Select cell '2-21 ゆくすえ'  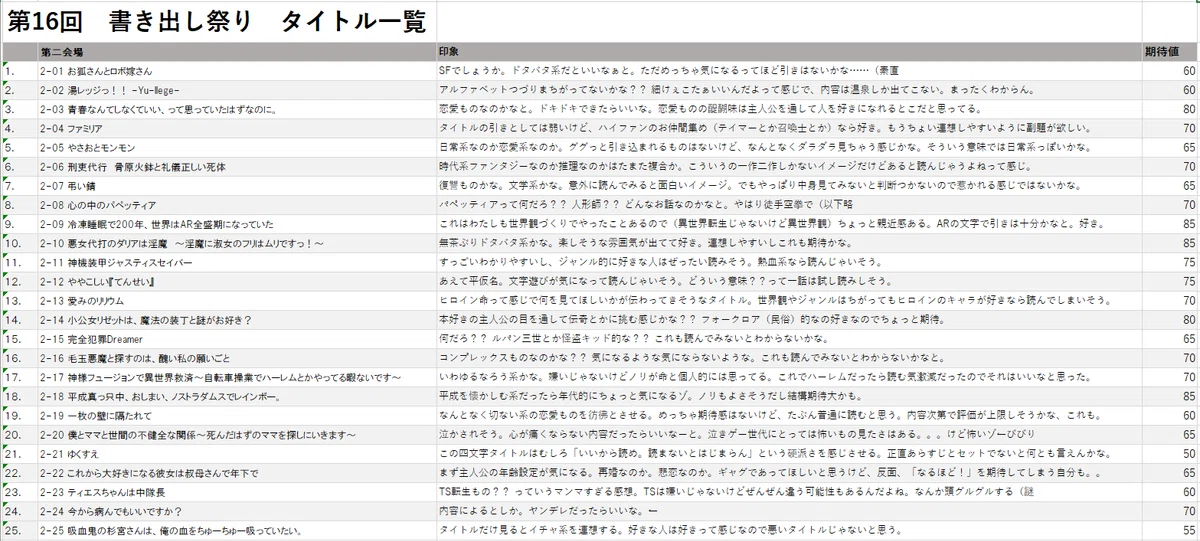coord(237,454)
